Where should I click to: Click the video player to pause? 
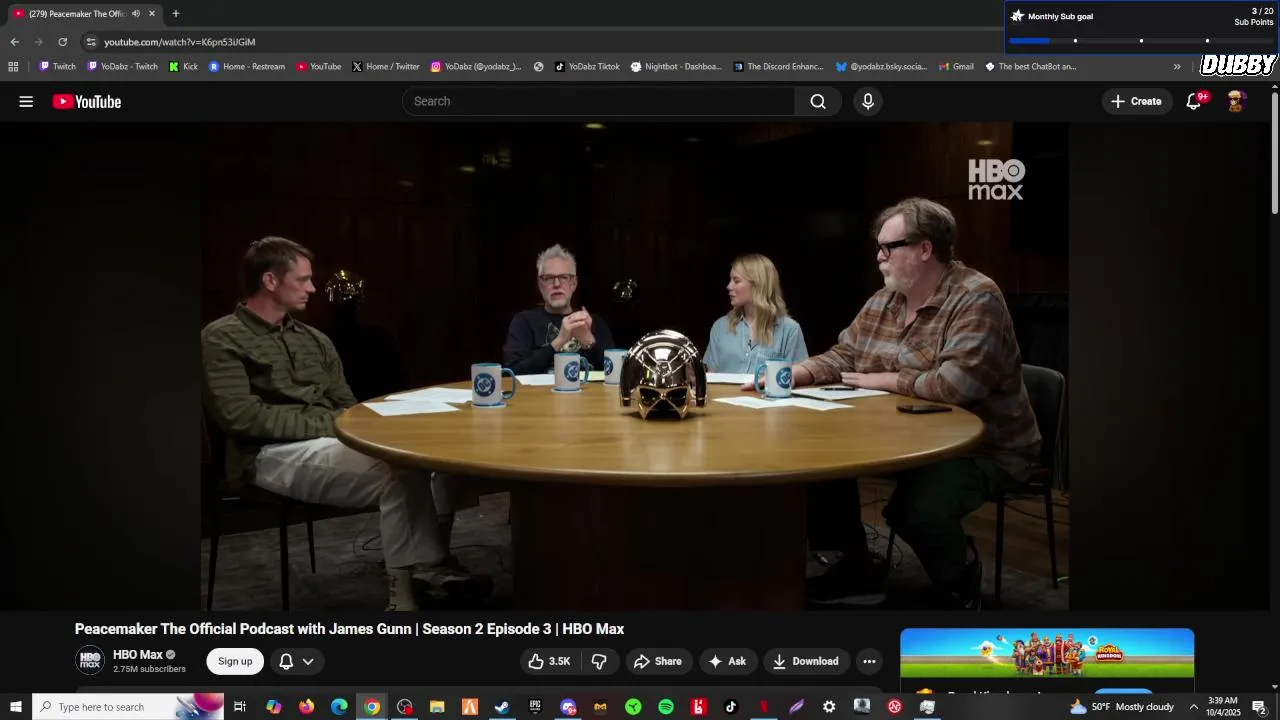point(634,366)
